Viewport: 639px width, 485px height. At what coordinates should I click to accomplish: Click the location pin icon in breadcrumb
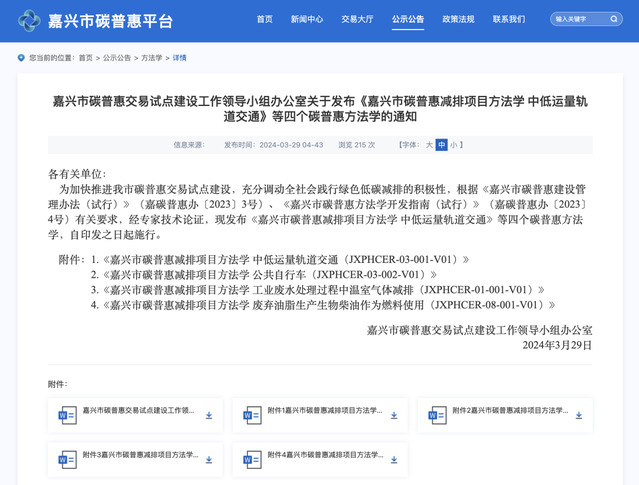(21, 58)
